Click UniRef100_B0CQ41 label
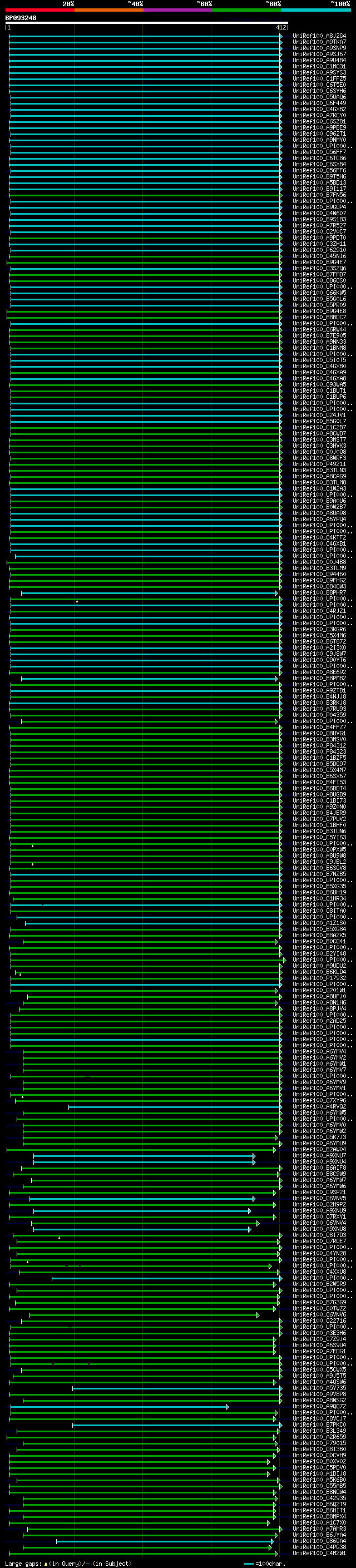Screen dimensions: 356x1568 [x=319, y=942]
